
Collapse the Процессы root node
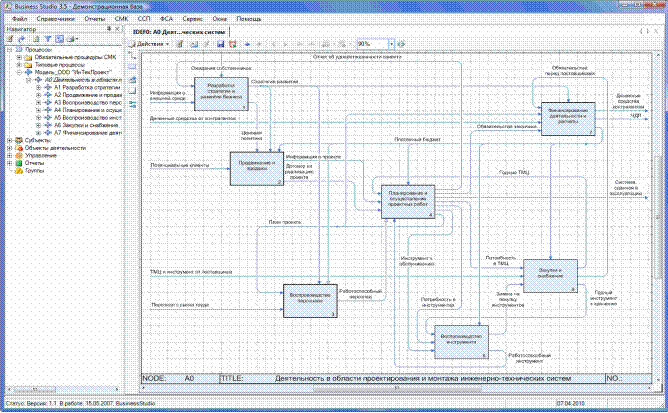9,49
